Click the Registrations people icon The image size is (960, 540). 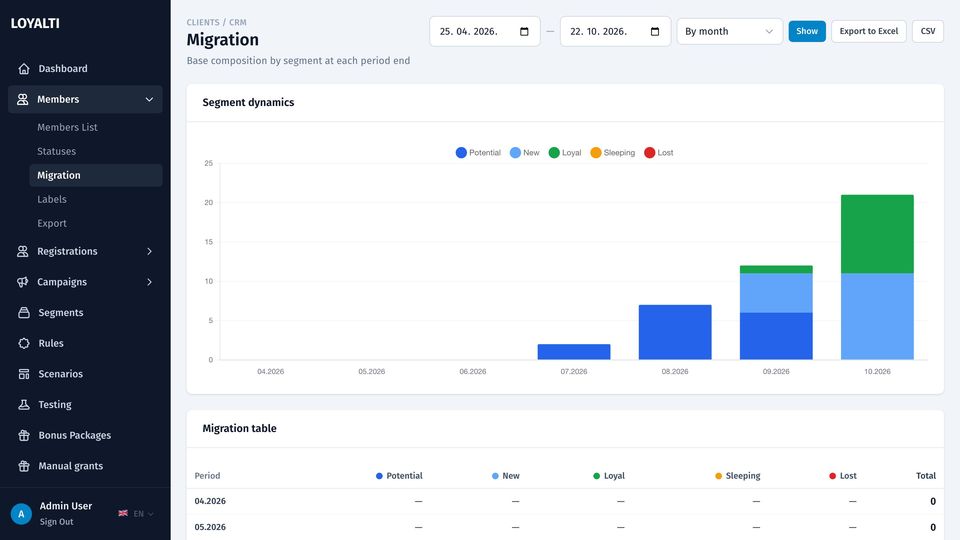coord(23,251)
